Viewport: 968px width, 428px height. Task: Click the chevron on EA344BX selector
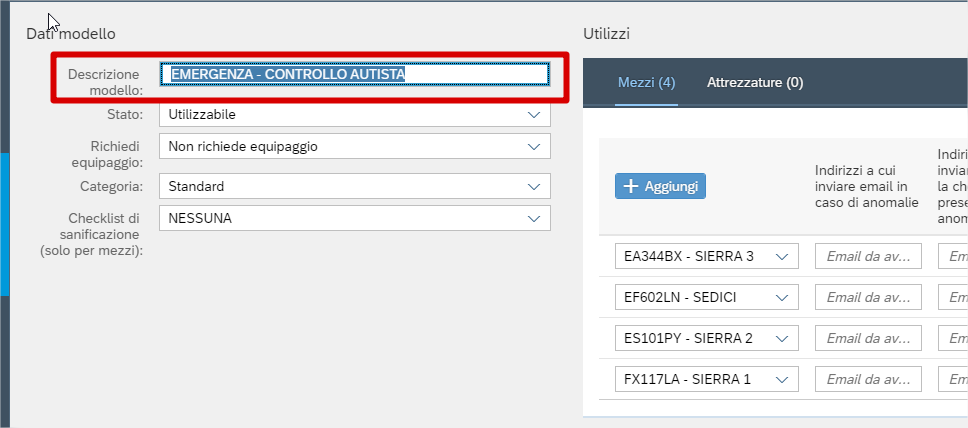click(x=782, y=256)
